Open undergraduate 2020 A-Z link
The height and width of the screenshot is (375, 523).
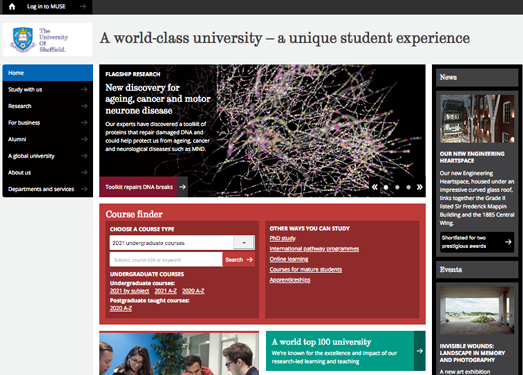pyautogui.click(x=193, y=291)
